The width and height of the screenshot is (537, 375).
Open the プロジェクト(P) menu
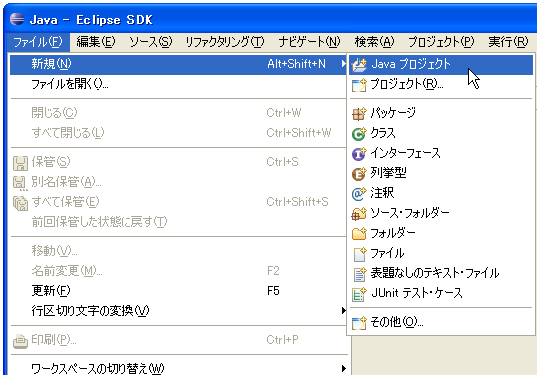tap(441, 42)
